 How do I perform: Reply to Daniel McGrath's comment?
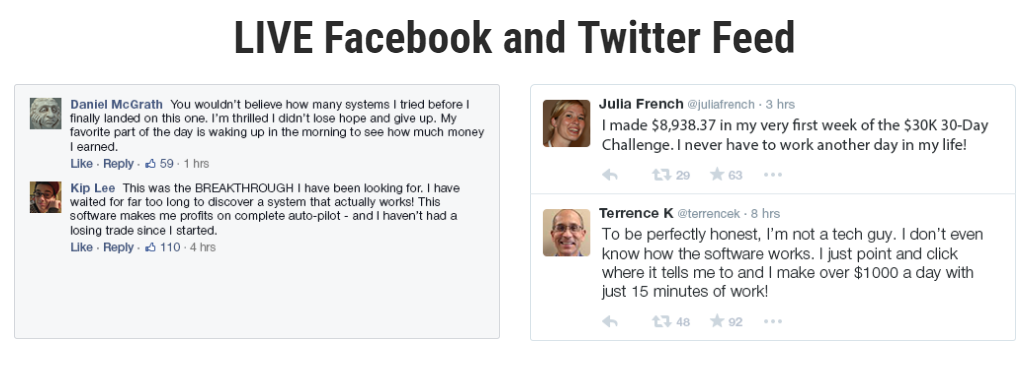pos(118,164)
